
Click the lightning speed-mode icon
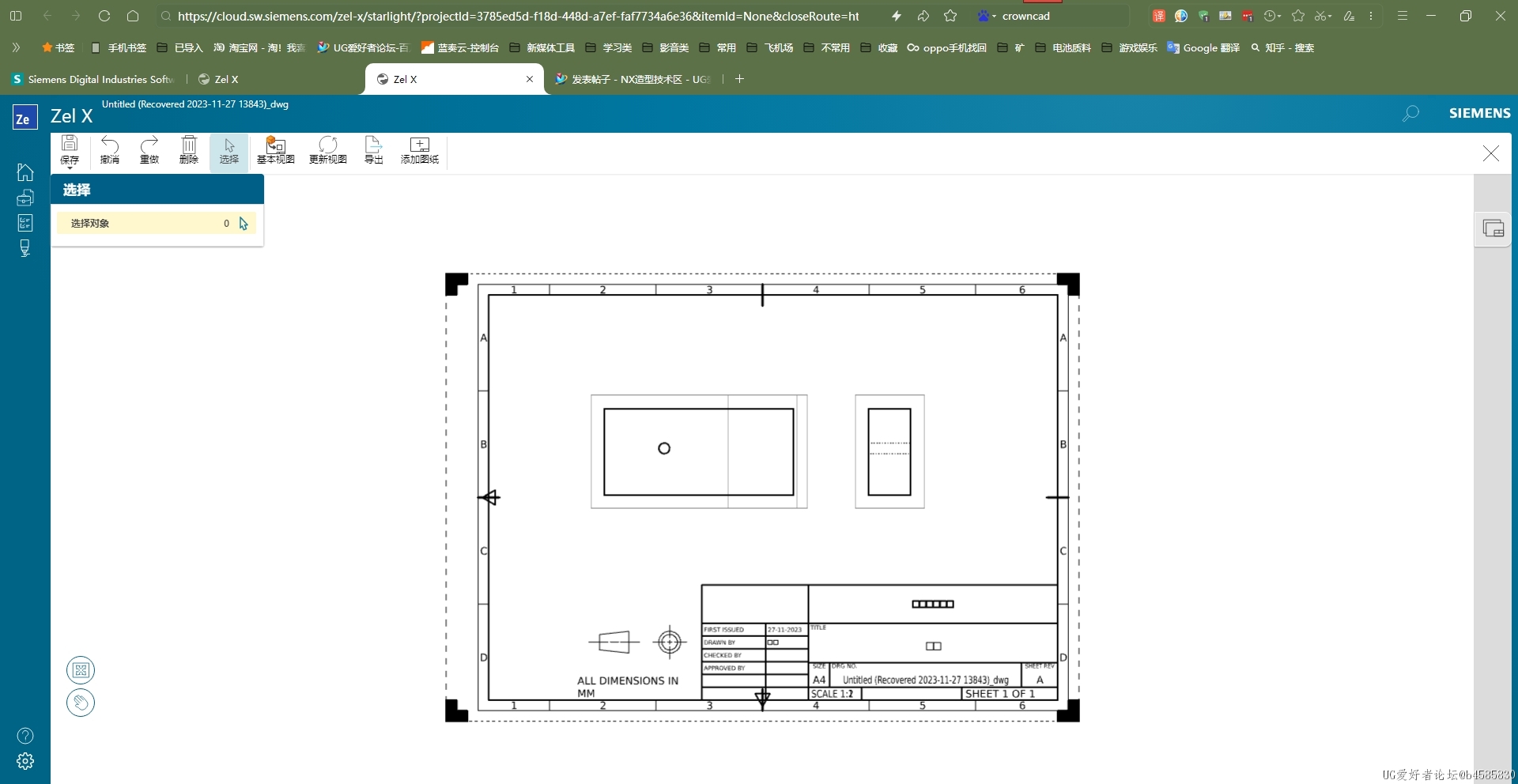pyautogui.click(x=897, y=16)
